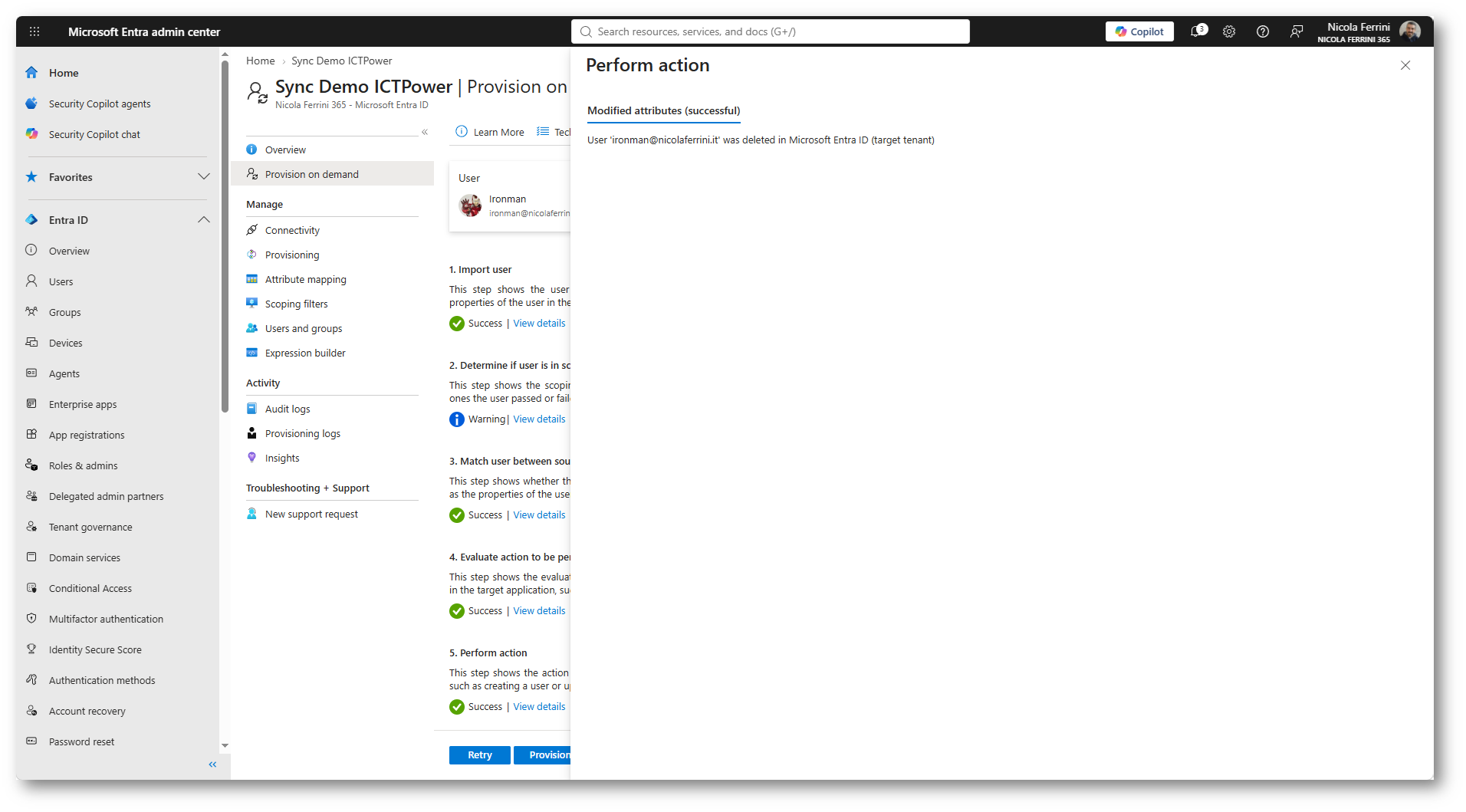Open App registrations in sidebar

[87, 435]
